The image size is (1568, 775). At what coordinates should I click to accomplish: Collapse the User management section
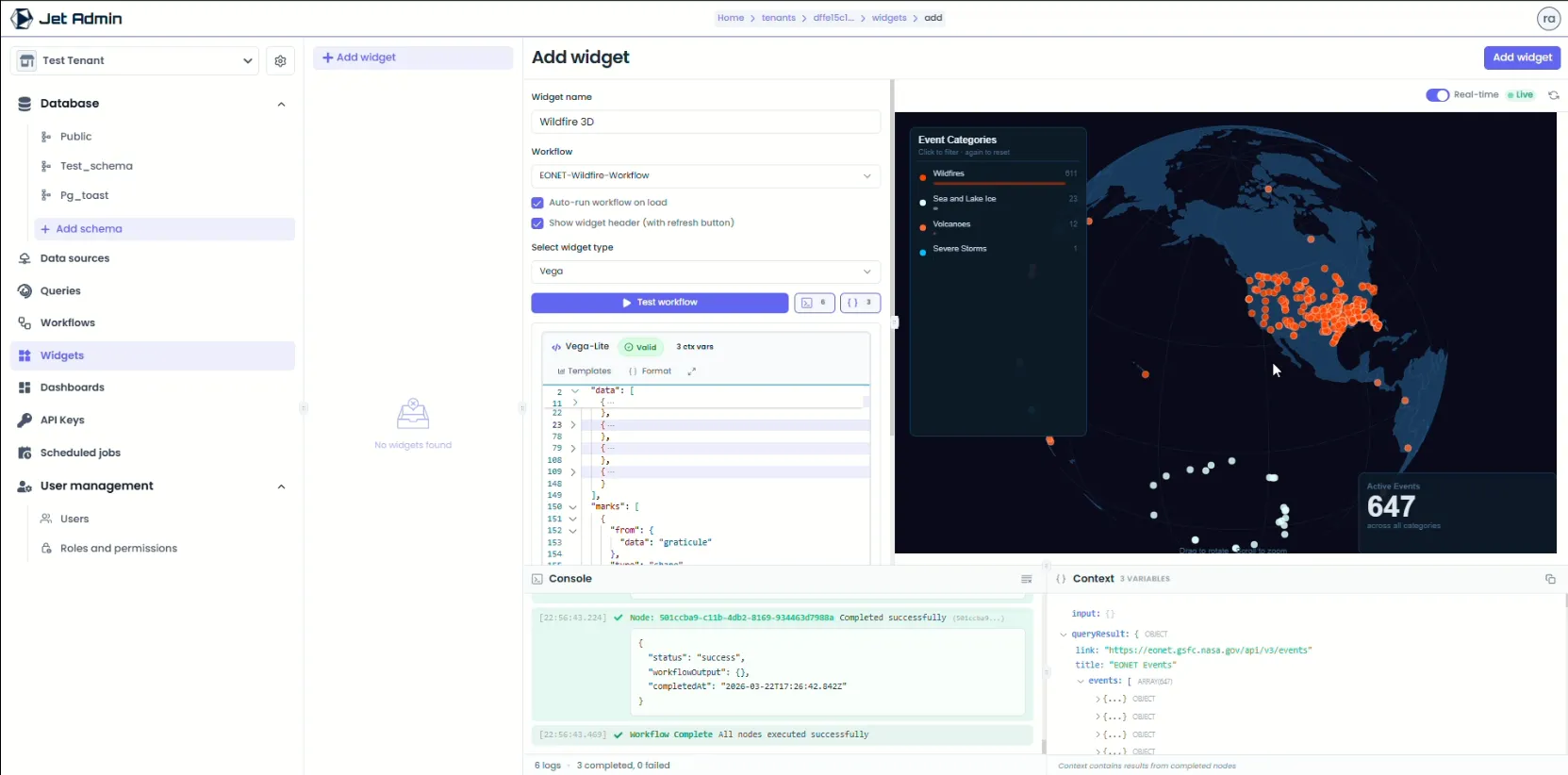pyautogui.click(x=281, y=486)
